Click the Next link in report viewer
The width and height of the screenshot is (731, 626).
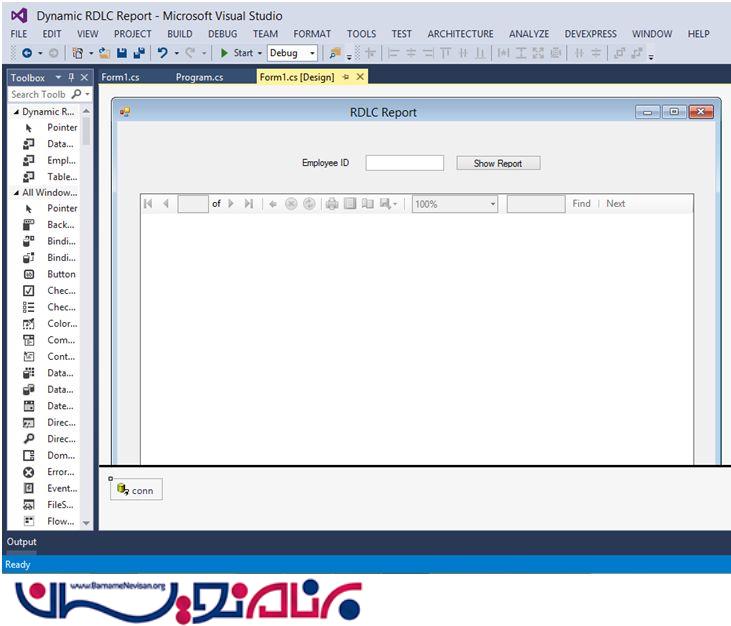(x=616, y=204)
